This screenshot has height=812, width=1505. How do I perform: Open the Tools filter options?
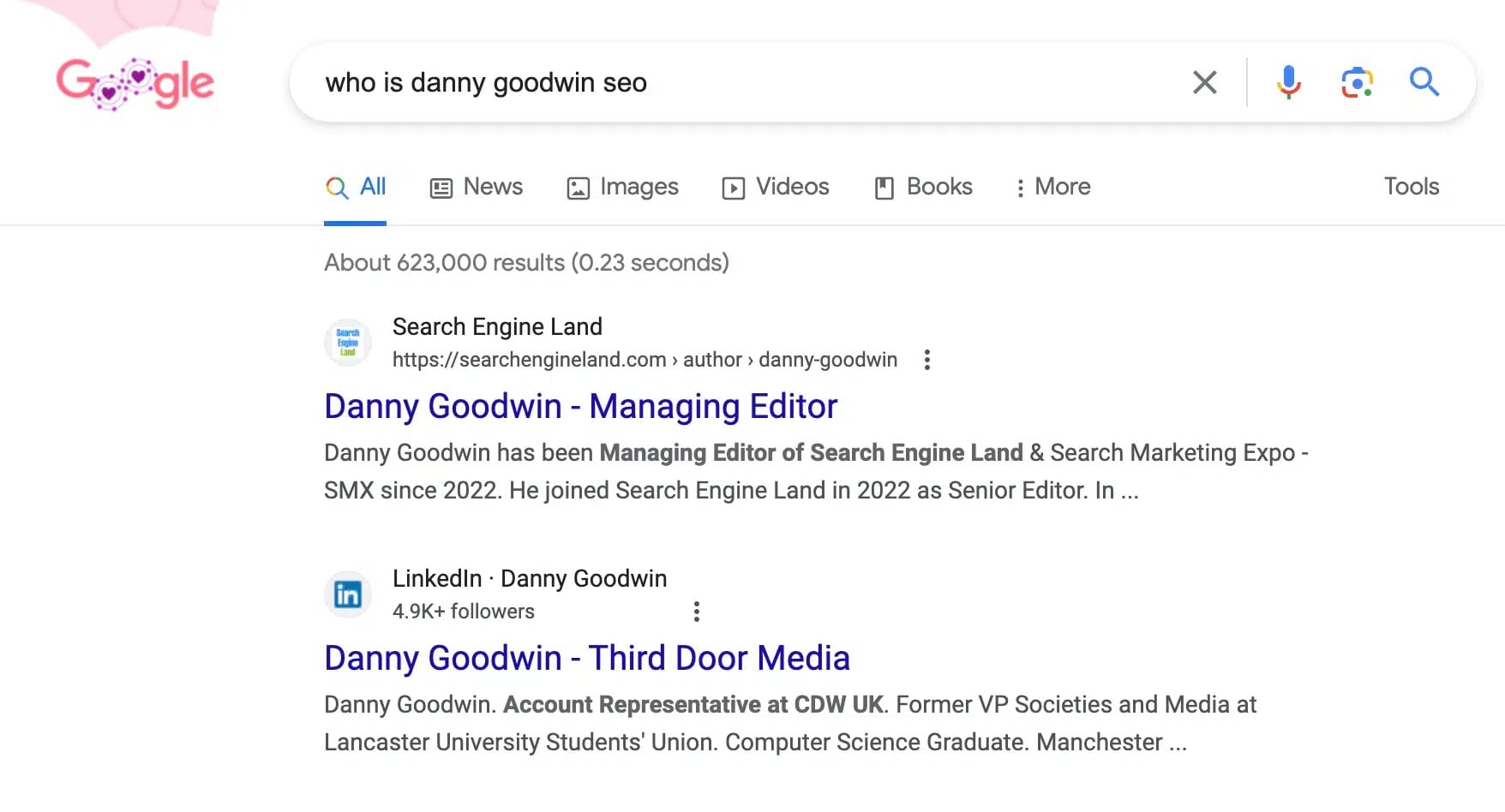click(1411, 187)
